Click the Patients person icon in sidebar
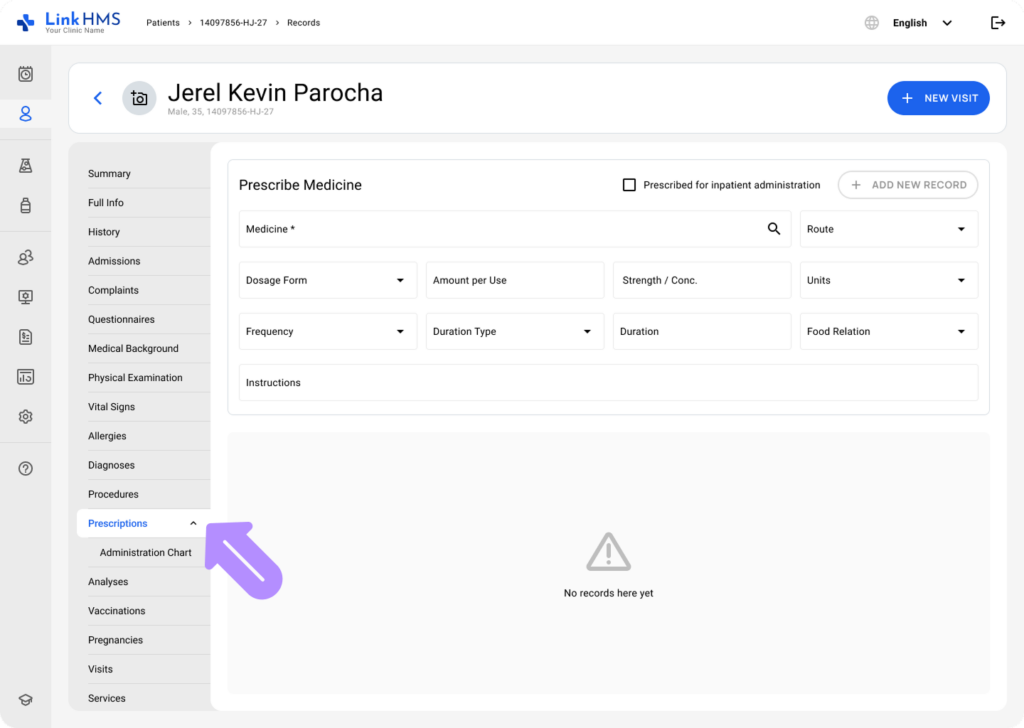The image size is (1024, 728). (26, 114)
